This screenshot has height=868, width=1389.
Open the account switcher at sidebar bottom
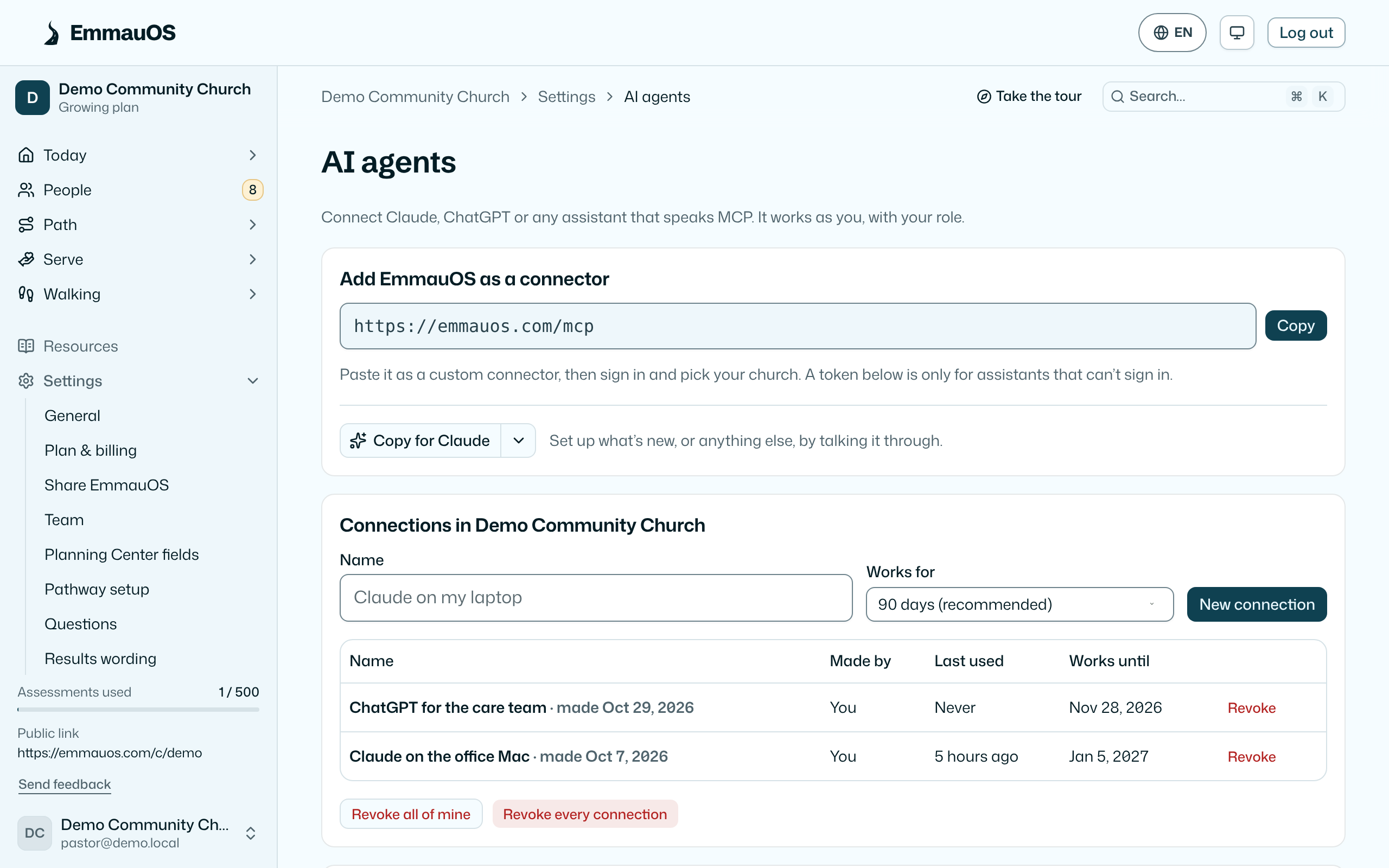click(x=138, y=833)
